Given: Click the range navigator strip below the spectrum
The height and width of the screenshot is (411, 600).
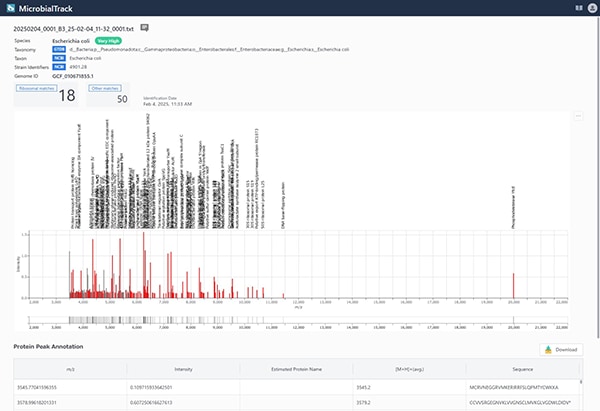Looking at the screenshot, I should coord(300,322).
